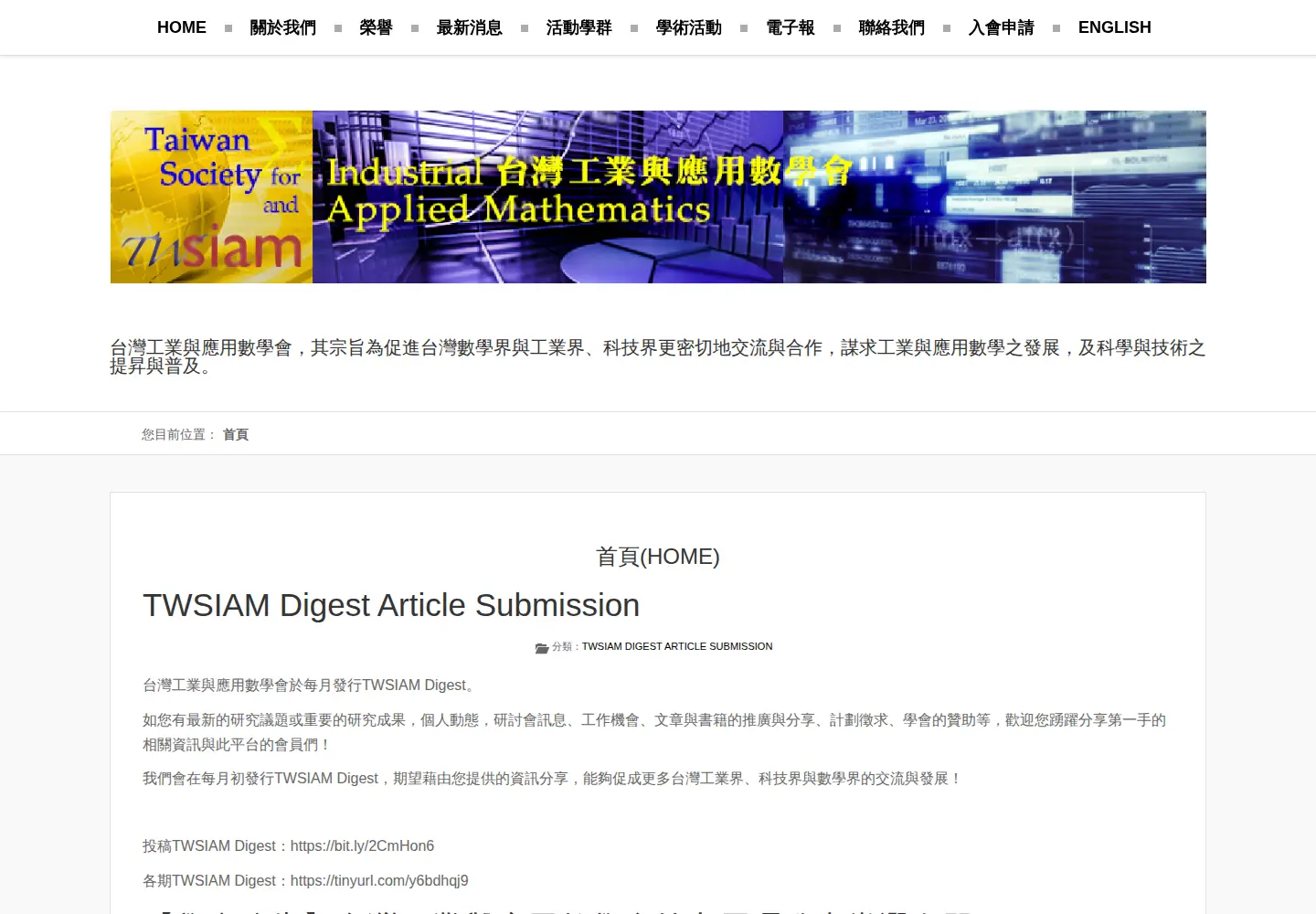Click the folder icon beside 分類
1316x914 pixels.
tap(542, 647)
